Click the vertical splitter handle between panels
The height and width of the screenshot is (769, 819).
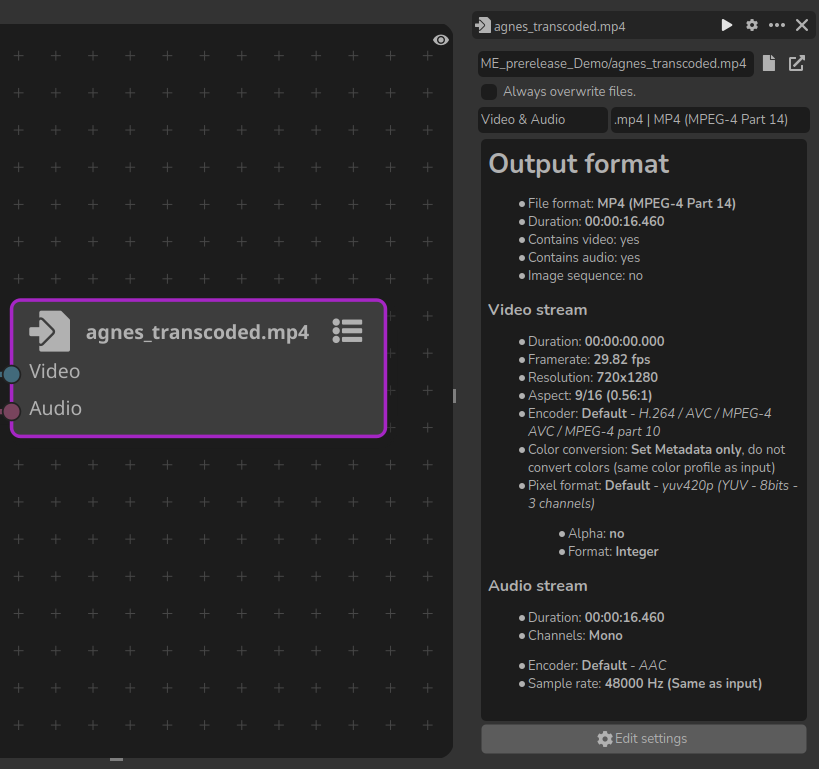click(454, 396)
